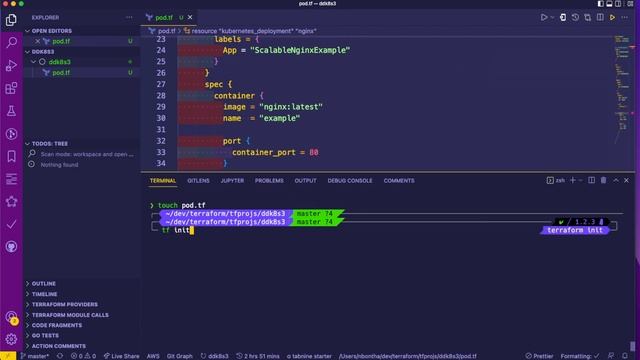This screenshot has height=360, width=640.
Task: Run the file with the play button
Action: [544, 18]
